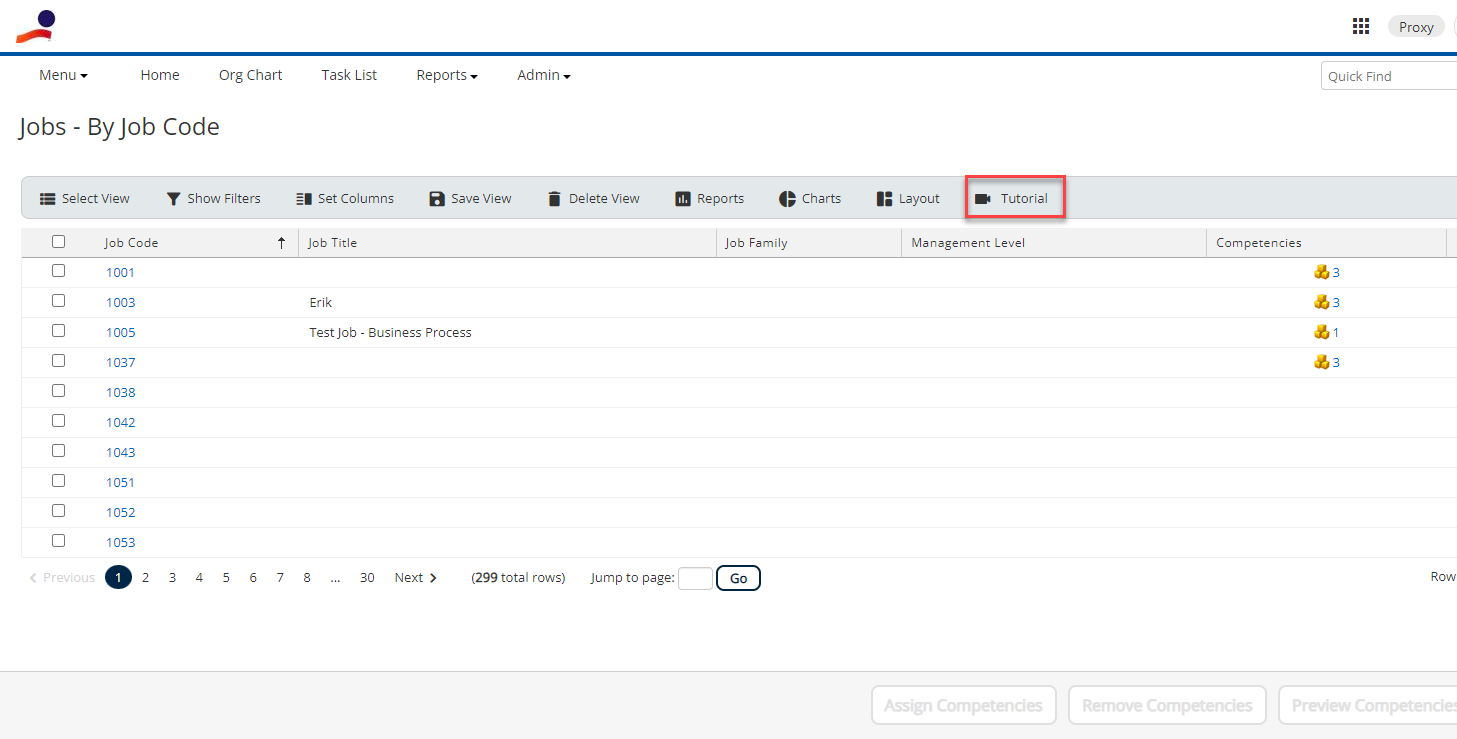Click the Set Columns icon

pos(304,199)
